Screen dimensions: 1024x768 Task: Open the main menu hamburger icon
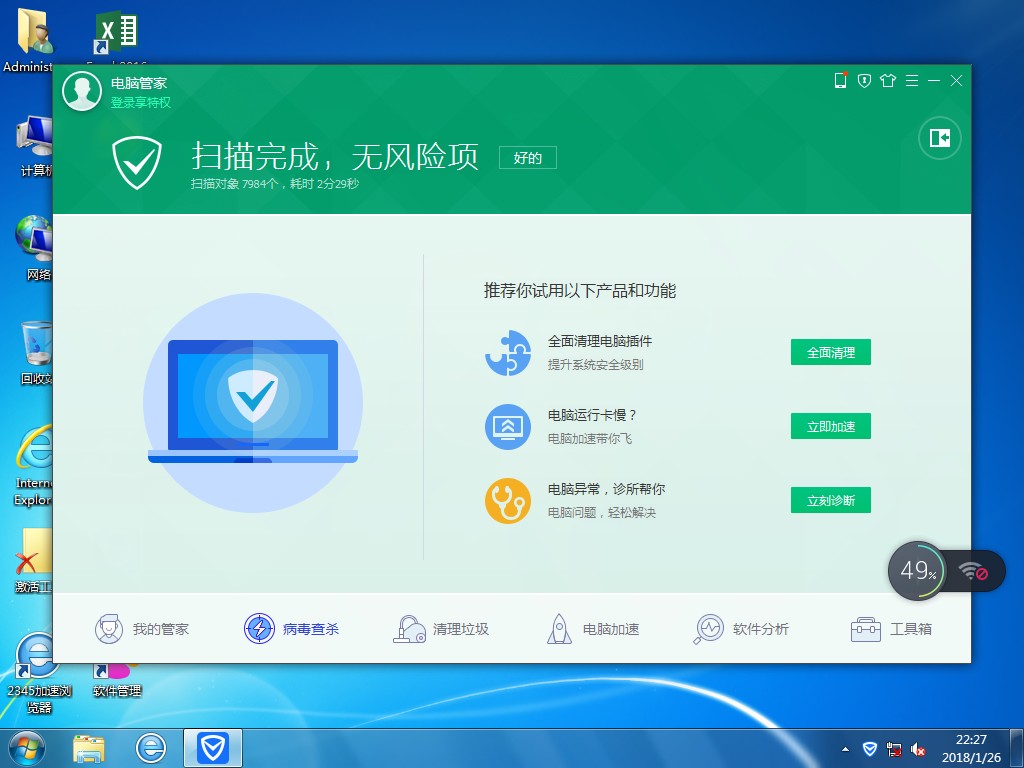(x=912, y=81)
